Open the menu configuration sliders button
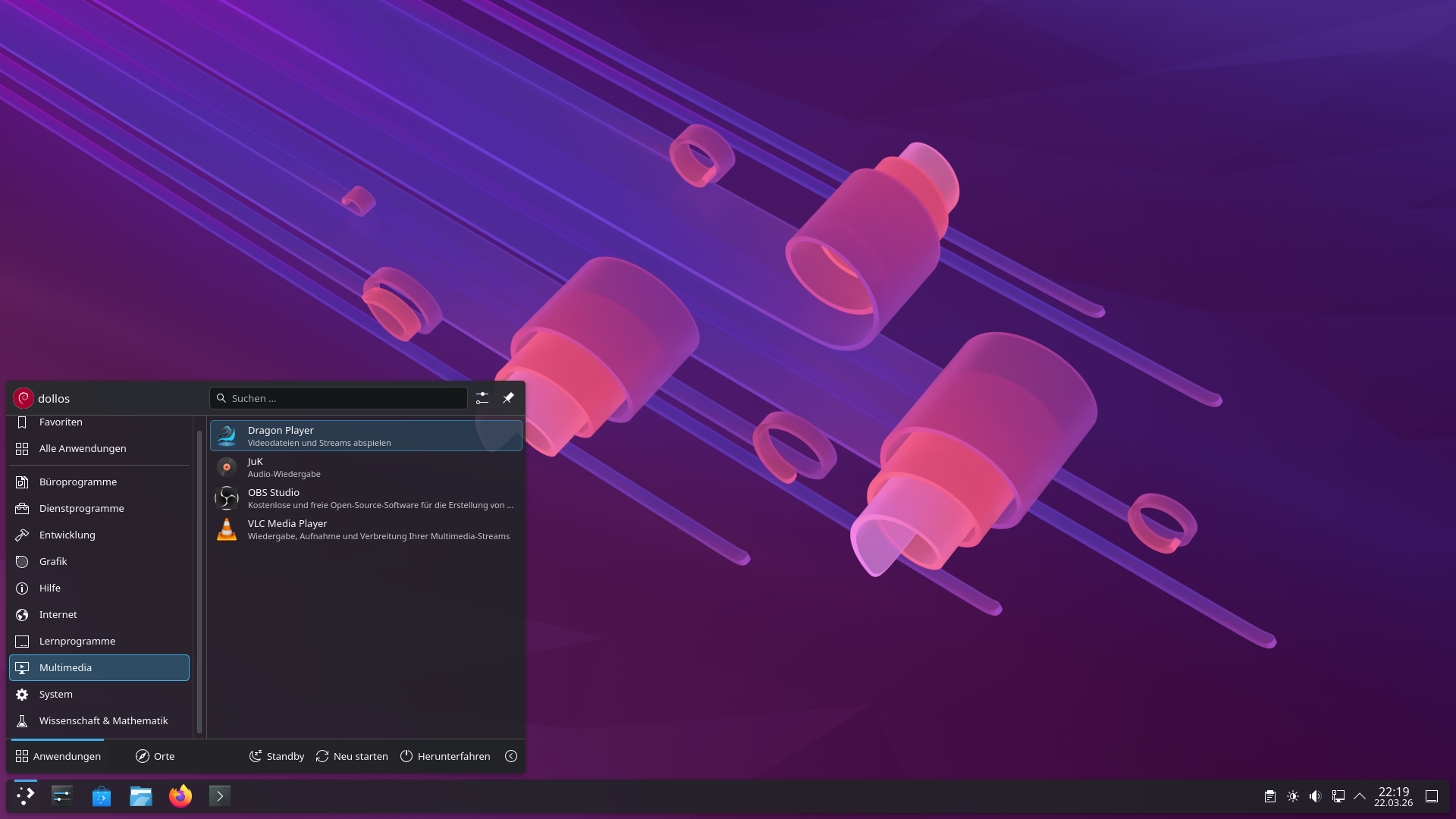This screenshot has height=819, width=1456. (x=482, y=398)
